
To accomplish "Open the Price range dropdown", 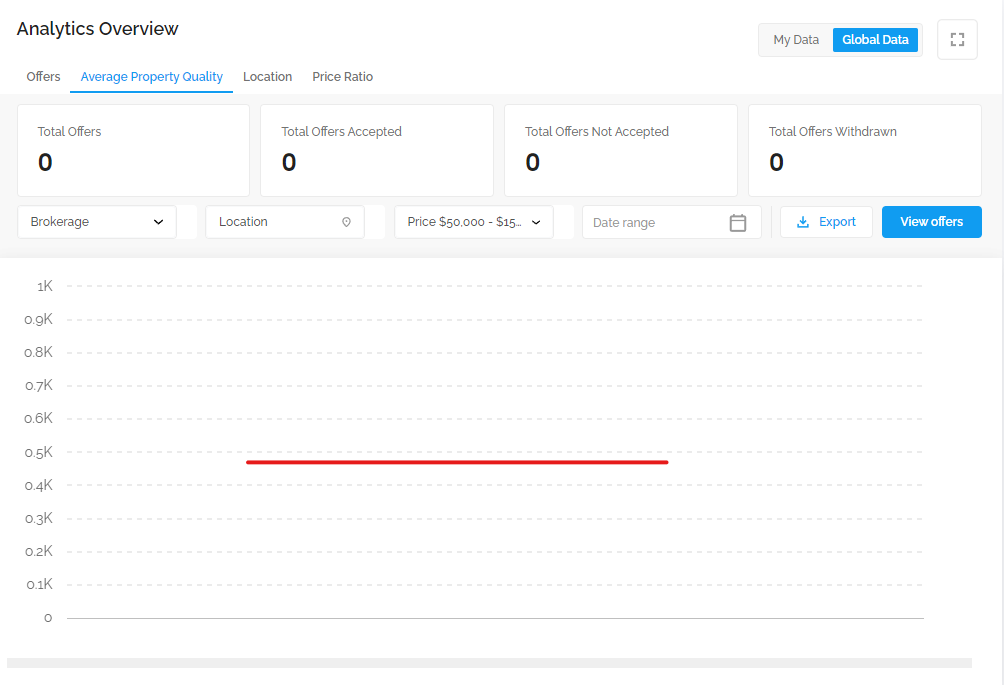I will (474, 222).
